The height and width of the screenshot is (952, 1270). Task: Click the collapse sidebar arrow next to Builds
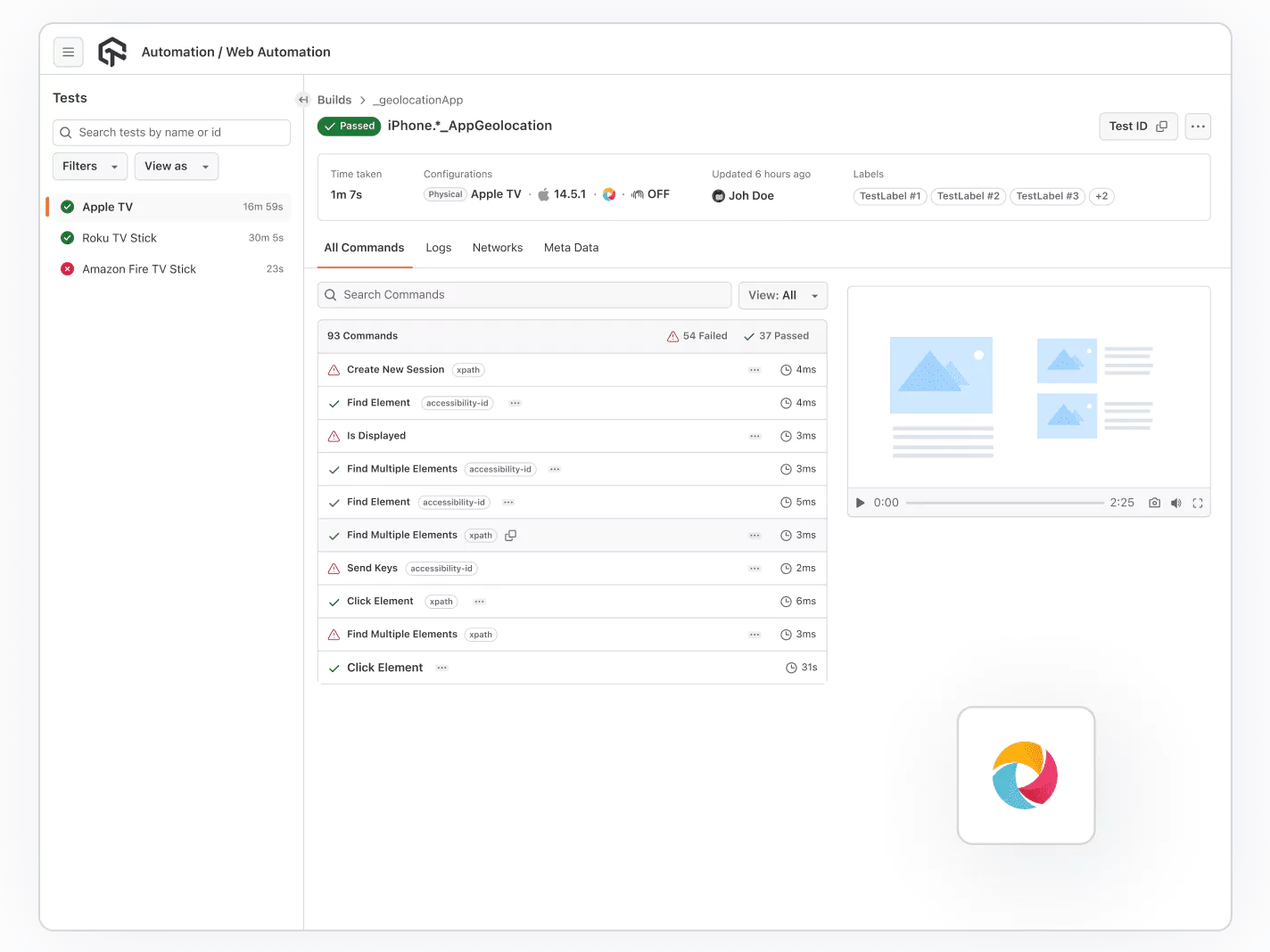(303, 99)
